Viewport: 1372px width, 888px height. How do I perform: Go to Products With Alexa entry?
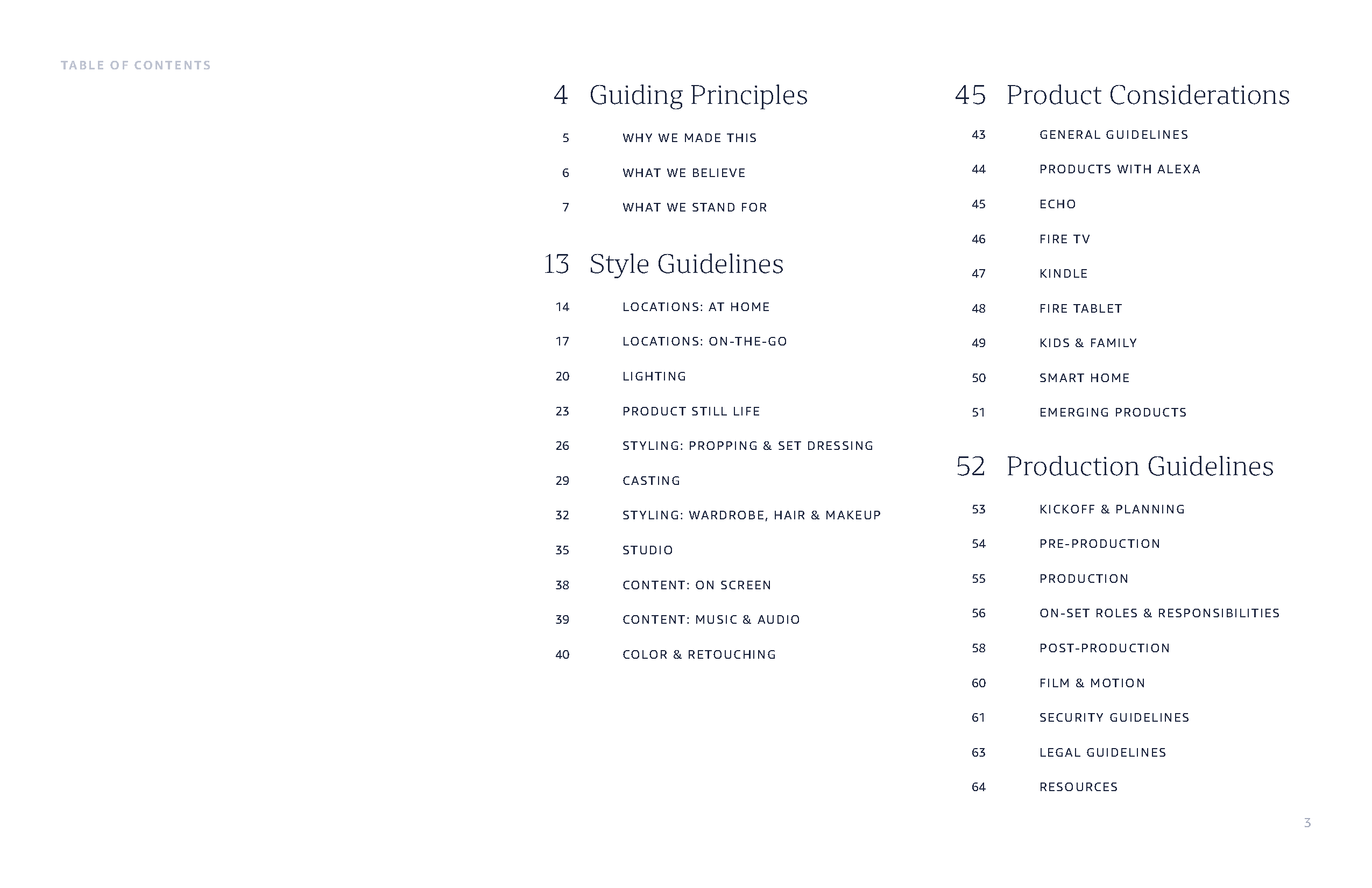tap(1120, 170)
